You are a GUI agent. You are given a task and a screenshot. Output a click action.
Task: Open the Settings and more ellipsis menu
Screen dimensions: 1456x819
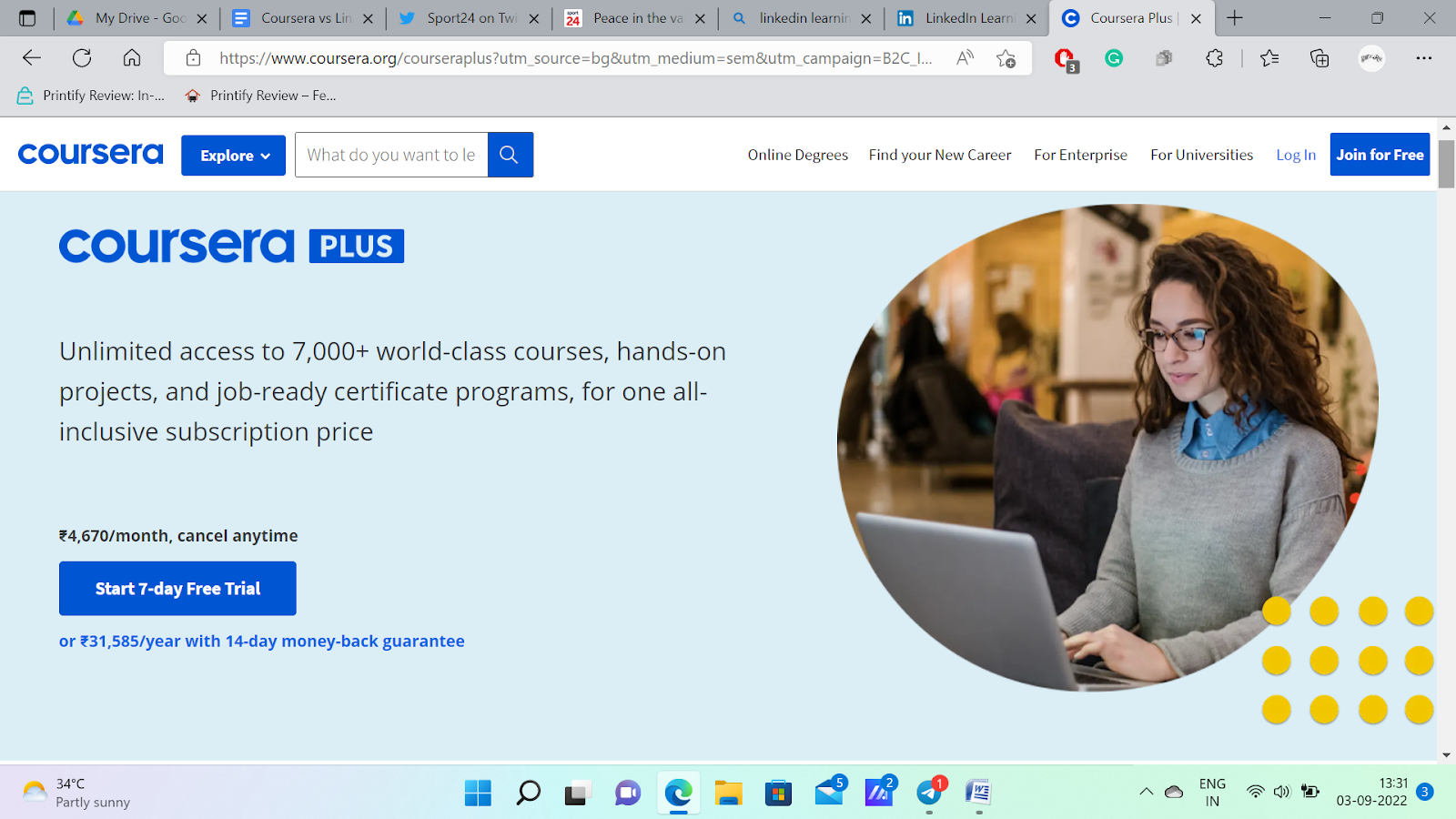click(1424, 58)
